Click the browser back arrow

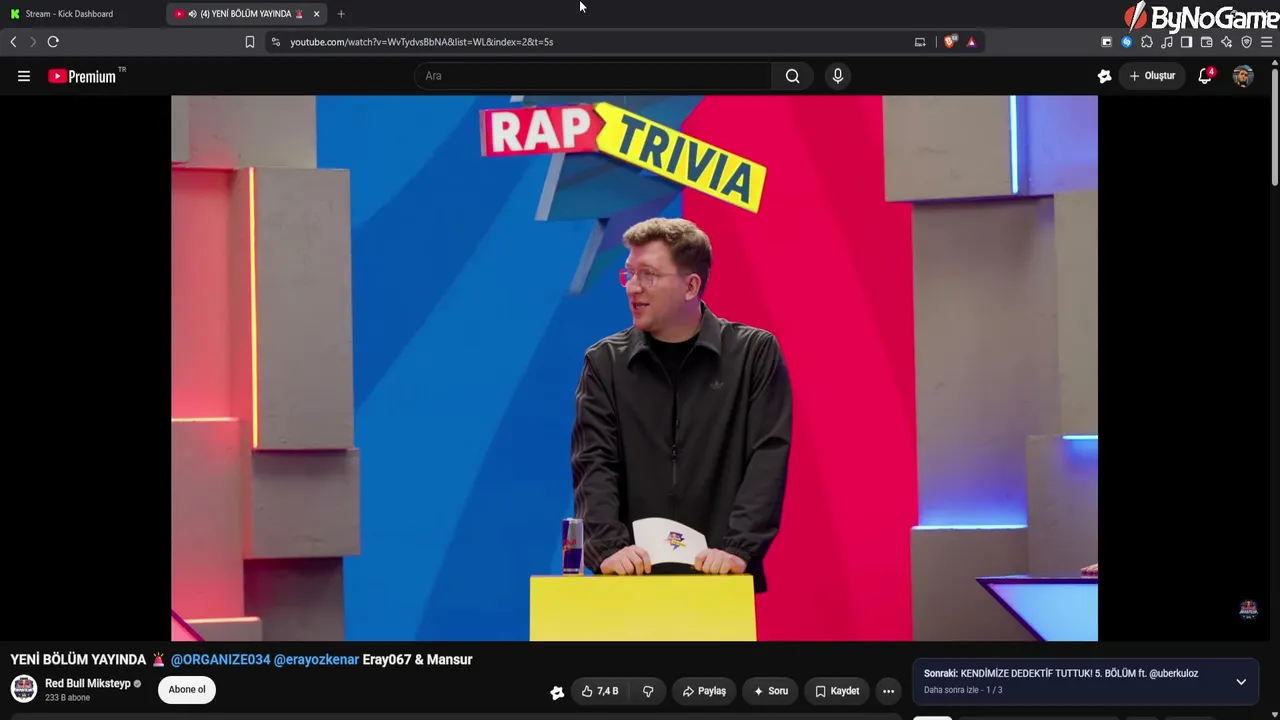pos(13,42)
